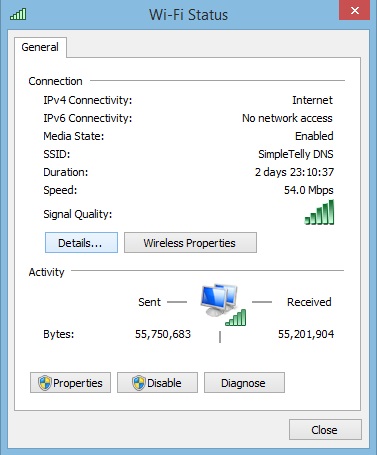
Task: Click the Received bytes value 55,201,904
Action: 306,334
